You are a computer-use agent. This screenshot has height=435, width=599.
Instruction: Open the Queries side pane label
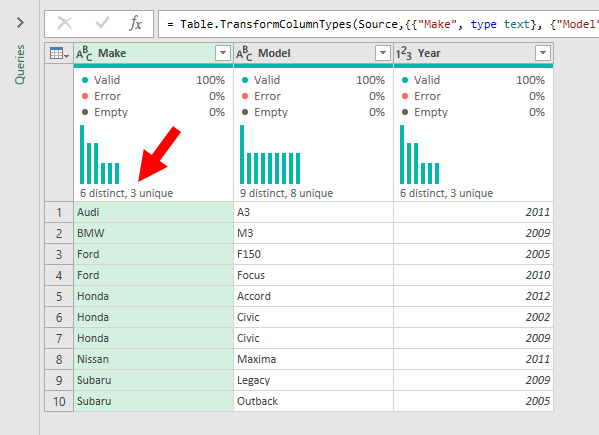click(20, 65)
